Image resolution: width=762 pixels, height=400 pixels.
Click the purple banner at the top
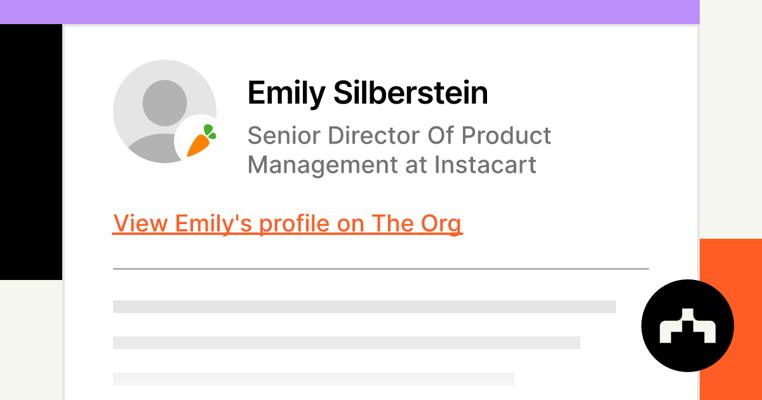pos(349,12)
